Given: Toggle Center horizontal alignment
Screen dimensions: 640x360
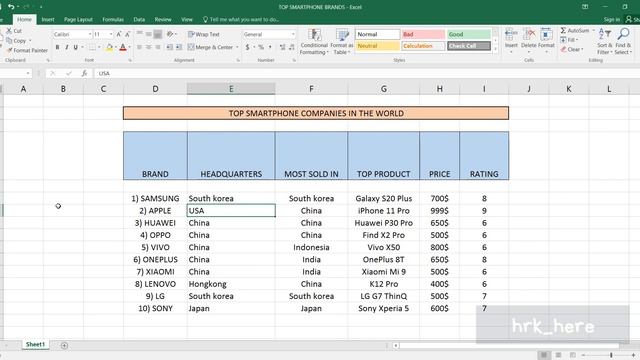Looking at the screenshot, I should tap(149, 47).
